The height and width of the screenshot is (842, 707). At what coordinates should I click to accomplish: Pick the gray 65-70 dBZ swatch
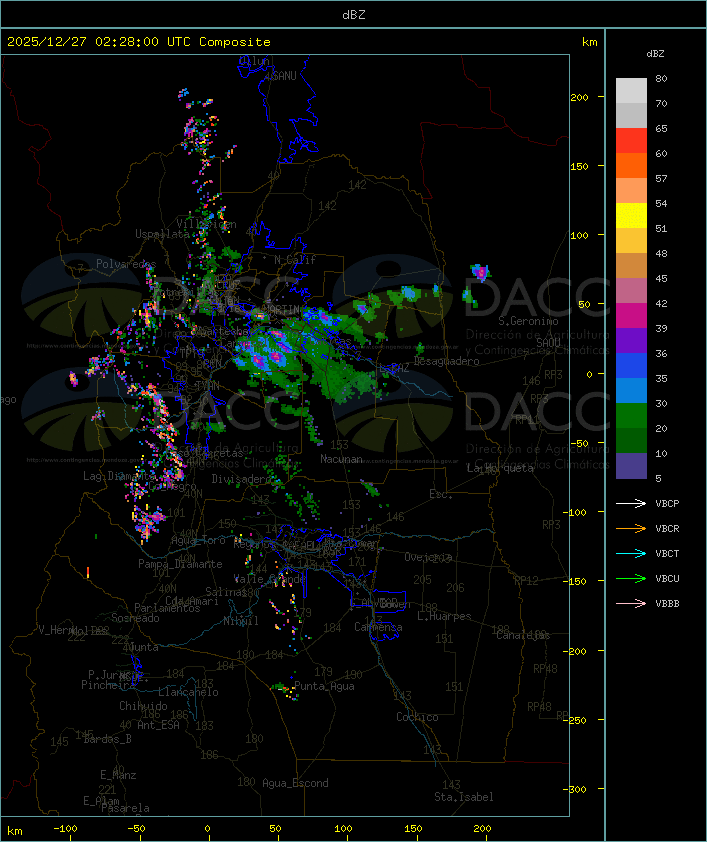631,115
